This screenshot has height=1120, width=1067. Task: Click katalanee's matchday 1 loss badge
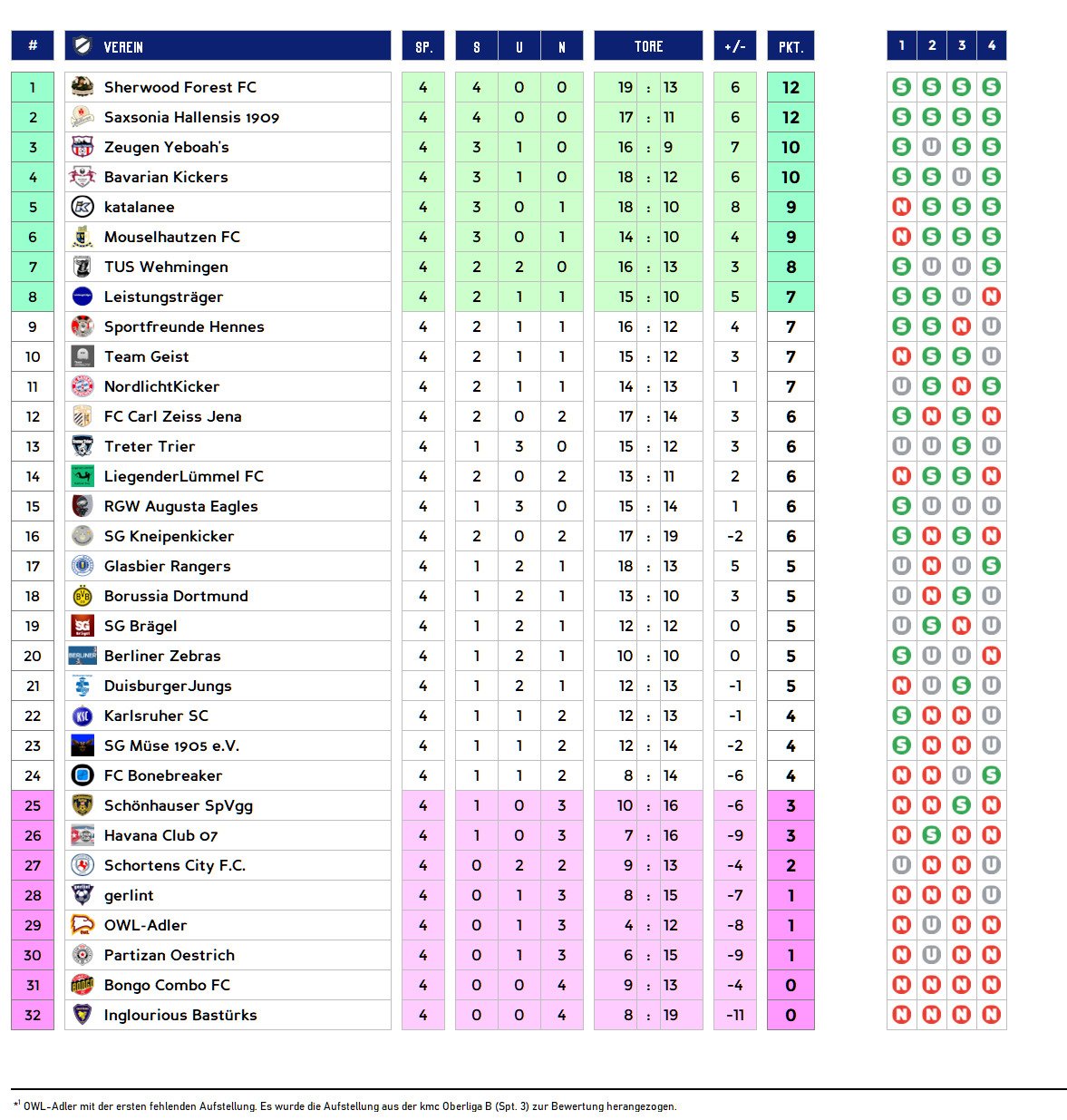[x=901, y=207]
